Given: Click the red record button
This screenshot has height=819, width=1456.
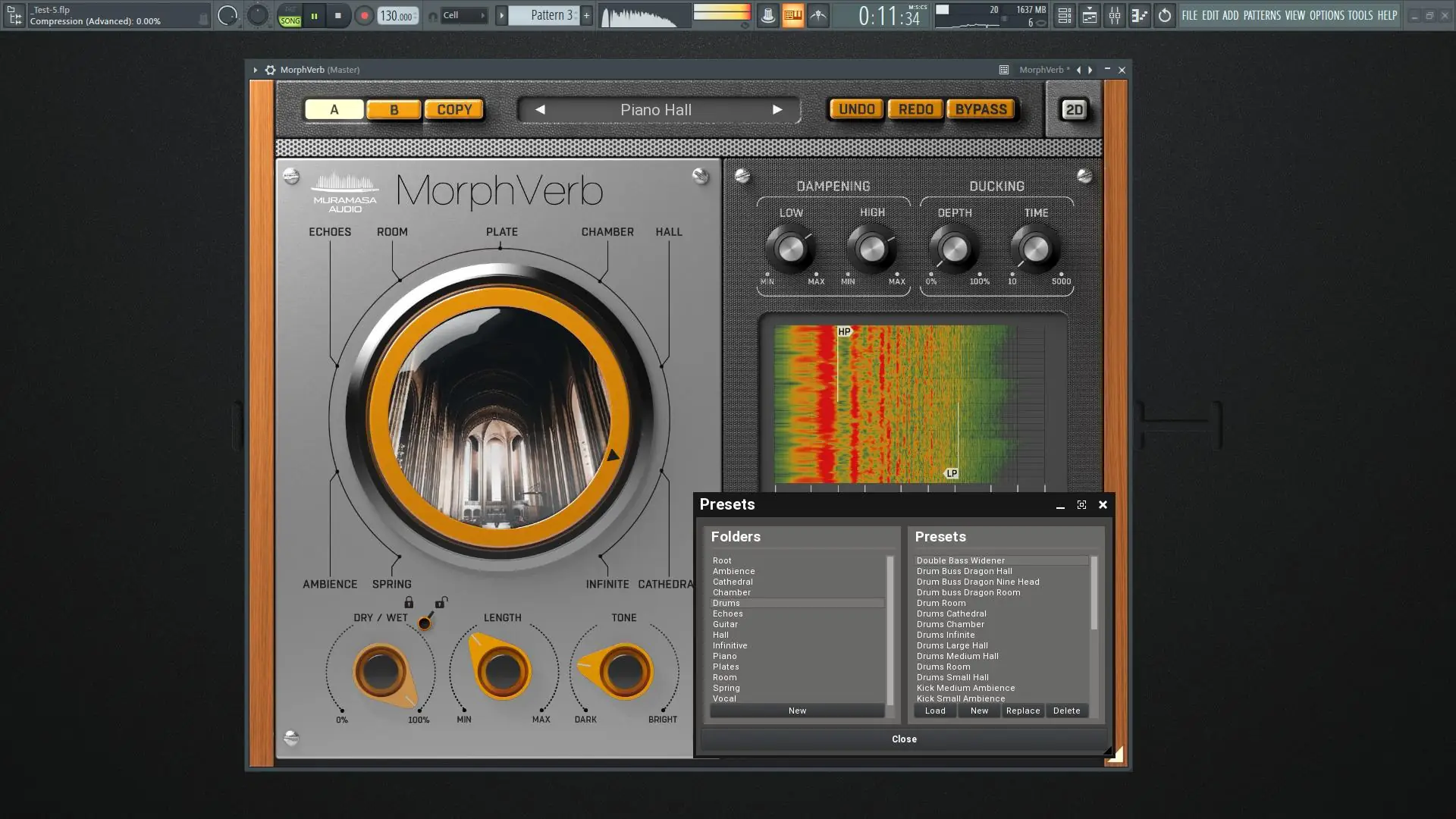Looking at the screenshot, I should 364,15.
